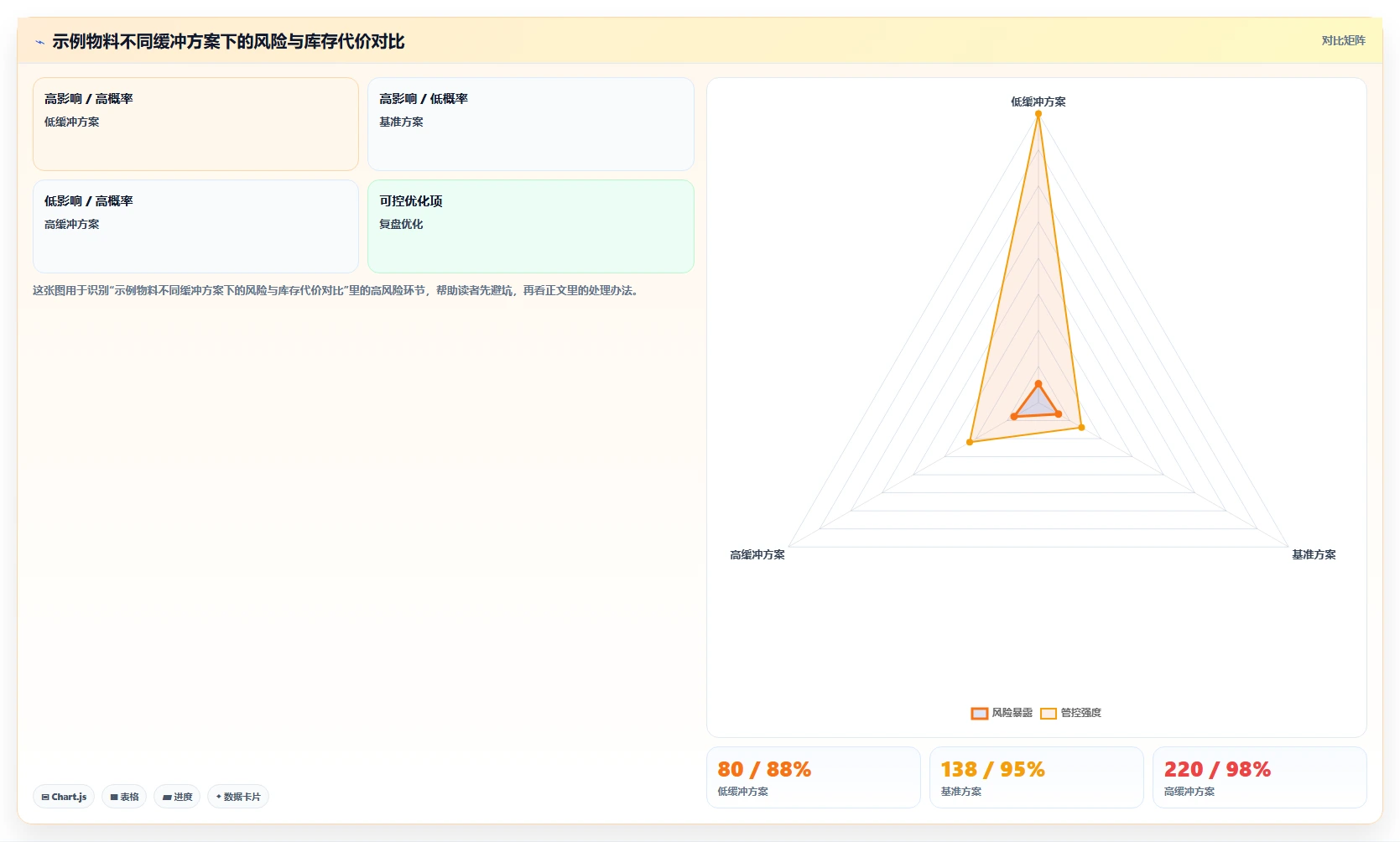This screenshot has height=842, width=1400.
Task: Click 基准方案 text in the 高影响 / 低概率 card
Action: pos(401,122)
